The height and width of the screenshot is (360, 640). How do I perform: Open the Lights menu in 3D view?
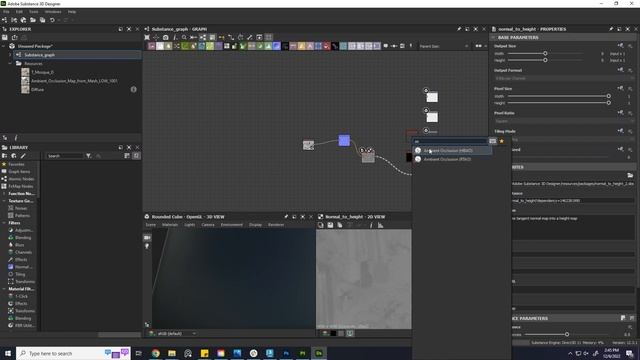coord(189,225)
